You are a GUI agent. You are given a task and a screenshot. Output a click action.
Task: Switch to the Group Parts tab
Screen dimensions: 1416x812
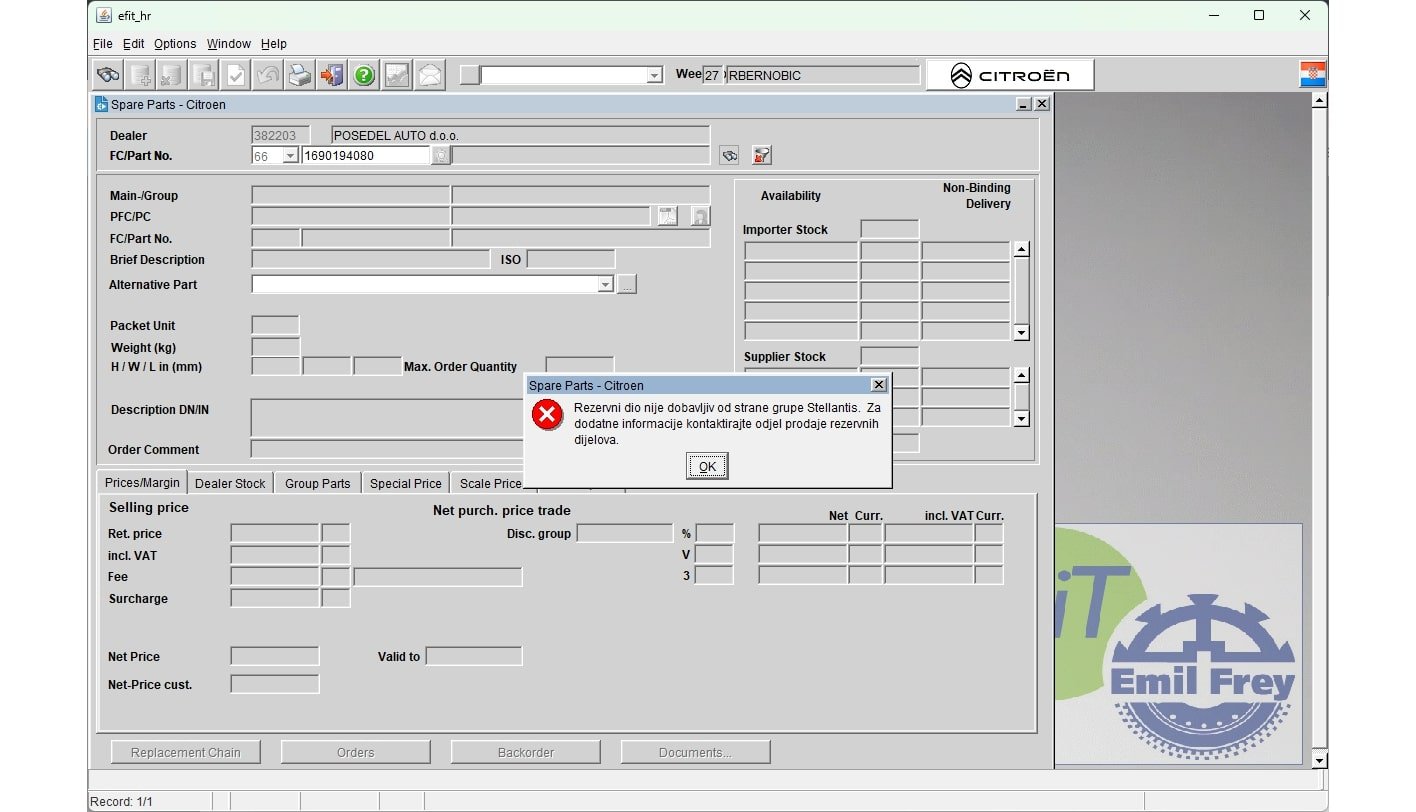point(317,483)
